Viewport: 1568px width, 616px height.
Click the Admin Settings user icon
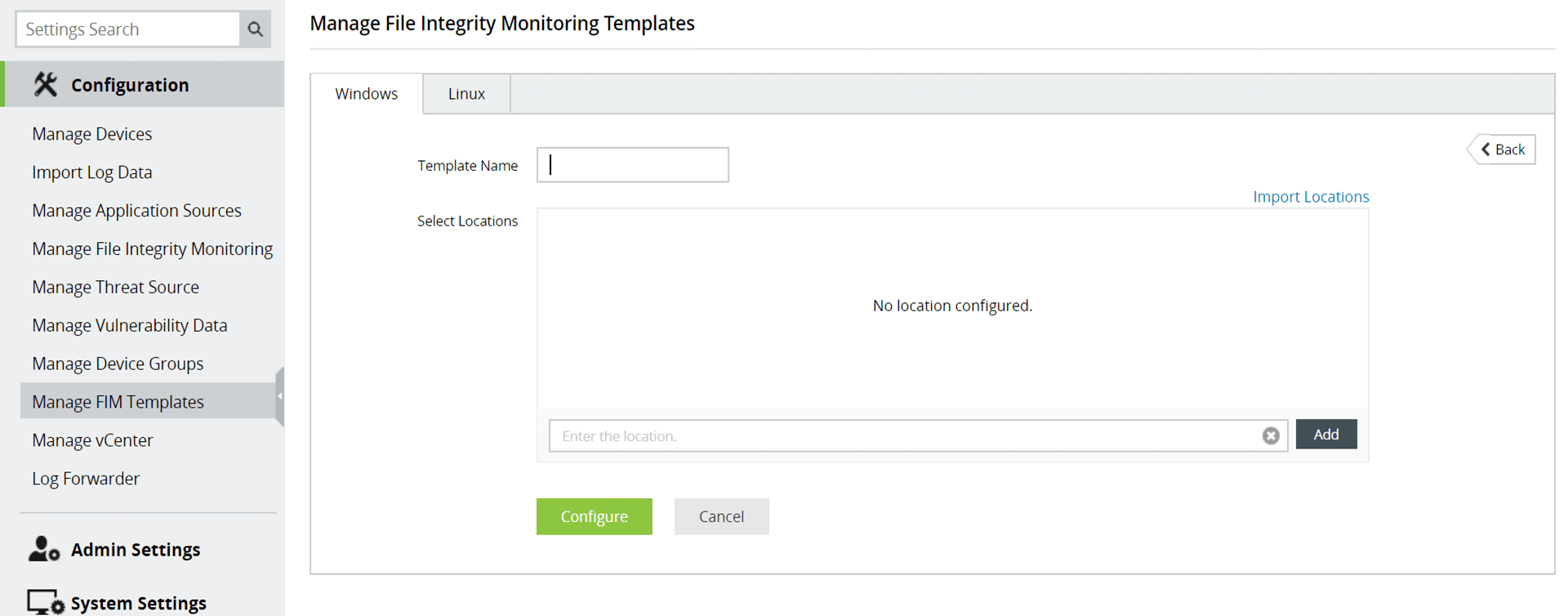click(44, 549)
